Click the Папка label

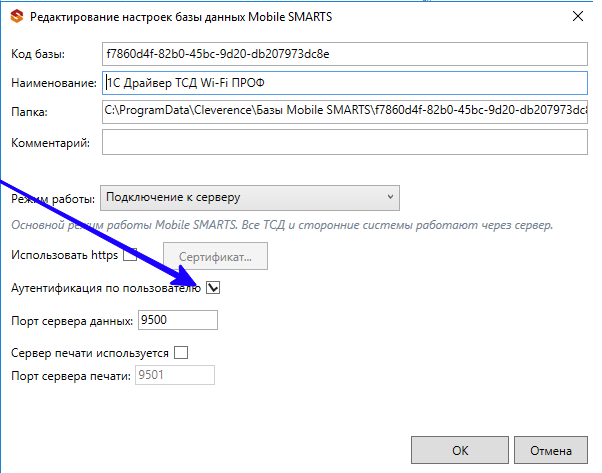pyautogui.click(x=29, y=112)
